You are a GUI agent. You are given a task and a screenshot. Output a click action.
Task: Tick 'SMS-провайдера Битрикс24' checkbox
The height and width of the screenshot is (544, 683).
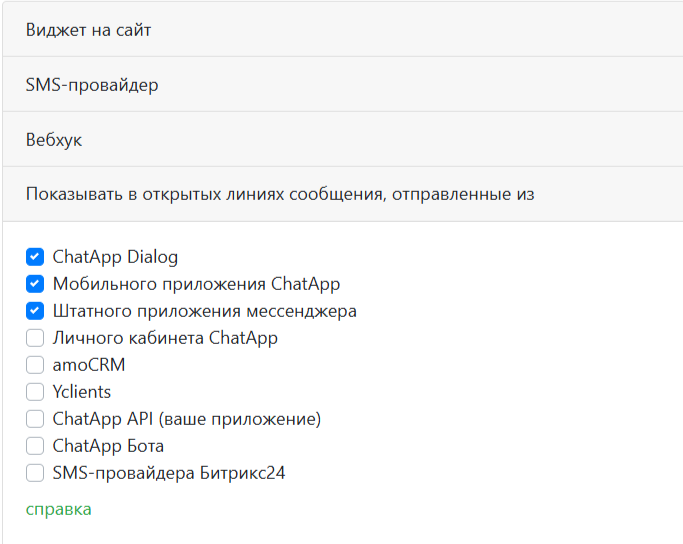35,473
